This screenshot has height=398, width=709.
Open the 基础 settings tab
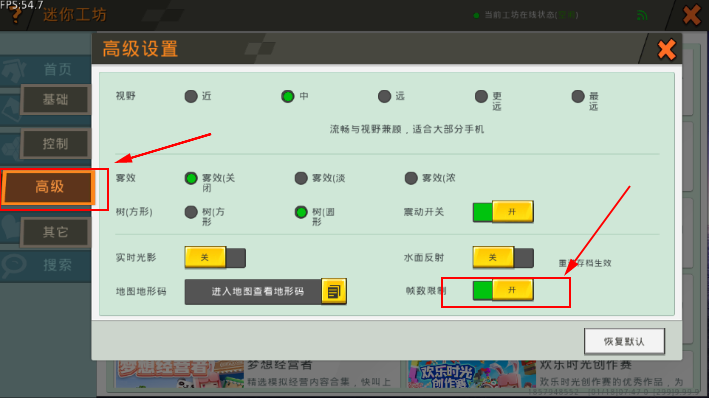point(55,100)
